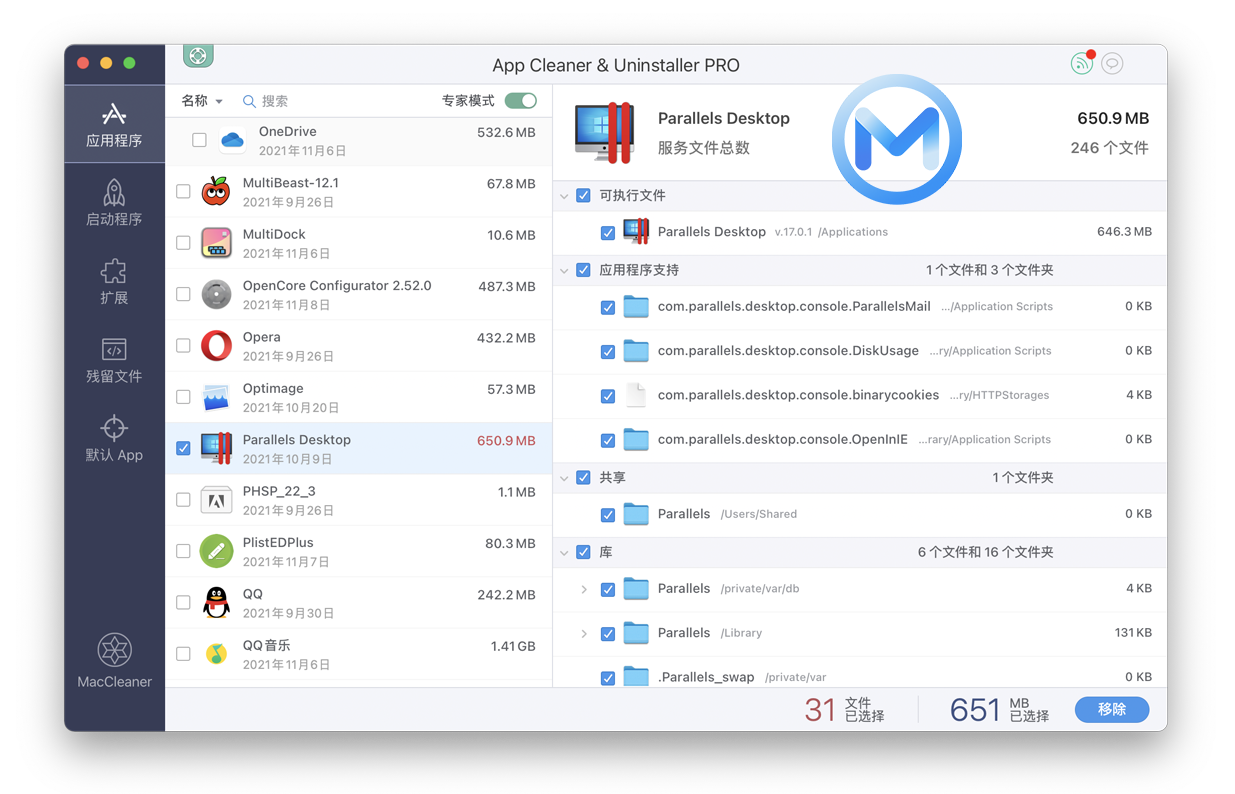
Task: Open the 残留文件 sidebar tab
Action: tap(114, 360)
